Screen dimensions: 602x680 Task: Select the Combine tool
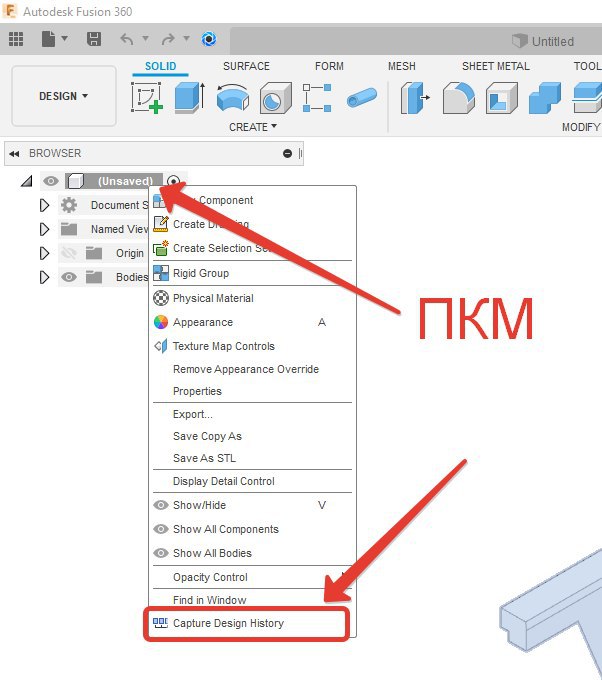545,98
